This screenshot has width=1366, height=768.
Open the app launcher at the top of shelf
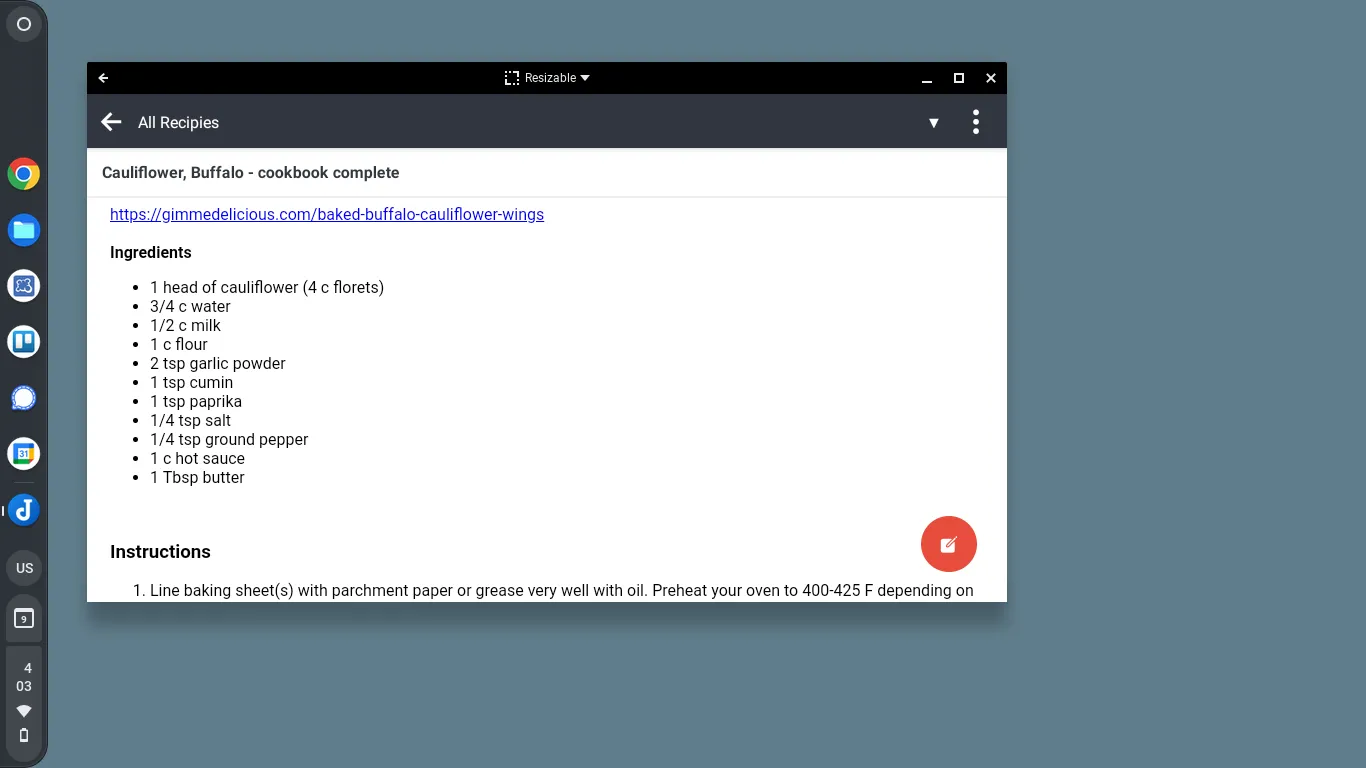[x=24, y=23]
